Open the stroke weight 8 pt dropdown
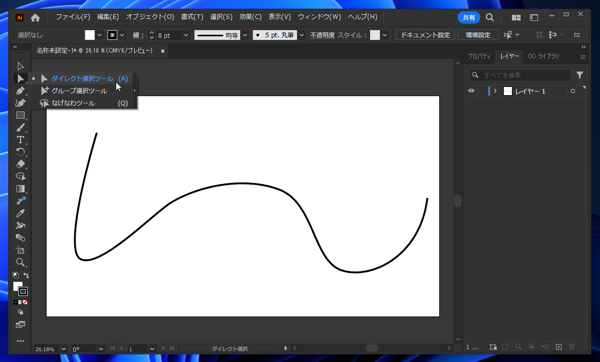The image size is (600, 362). (186, 35)
